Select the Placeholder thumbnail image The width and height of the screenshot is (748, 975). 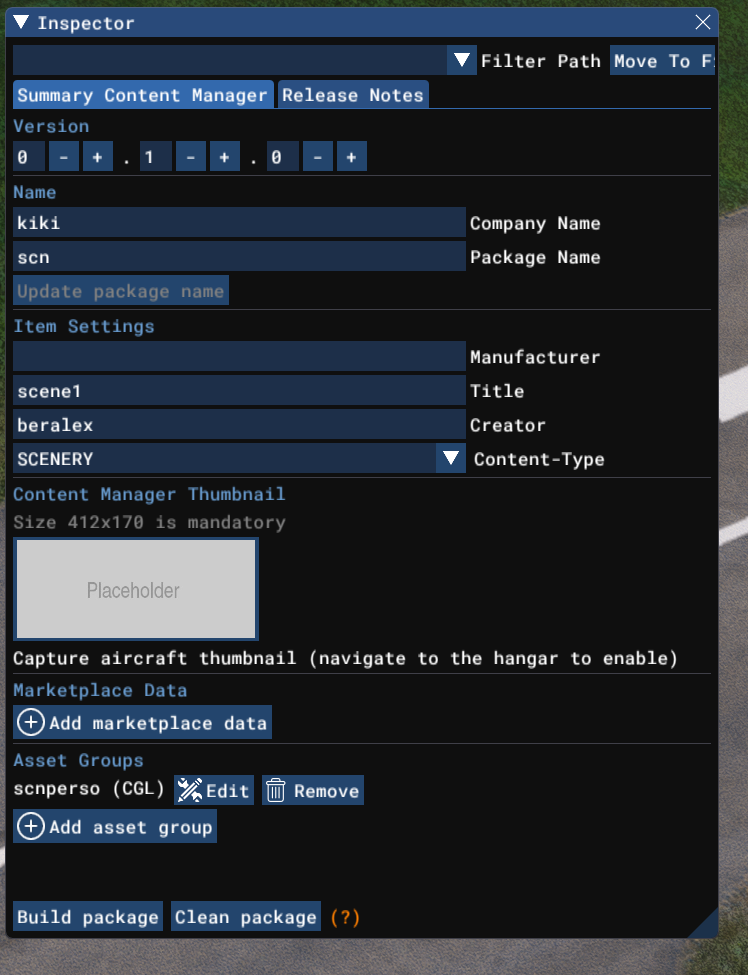[135, 590]
